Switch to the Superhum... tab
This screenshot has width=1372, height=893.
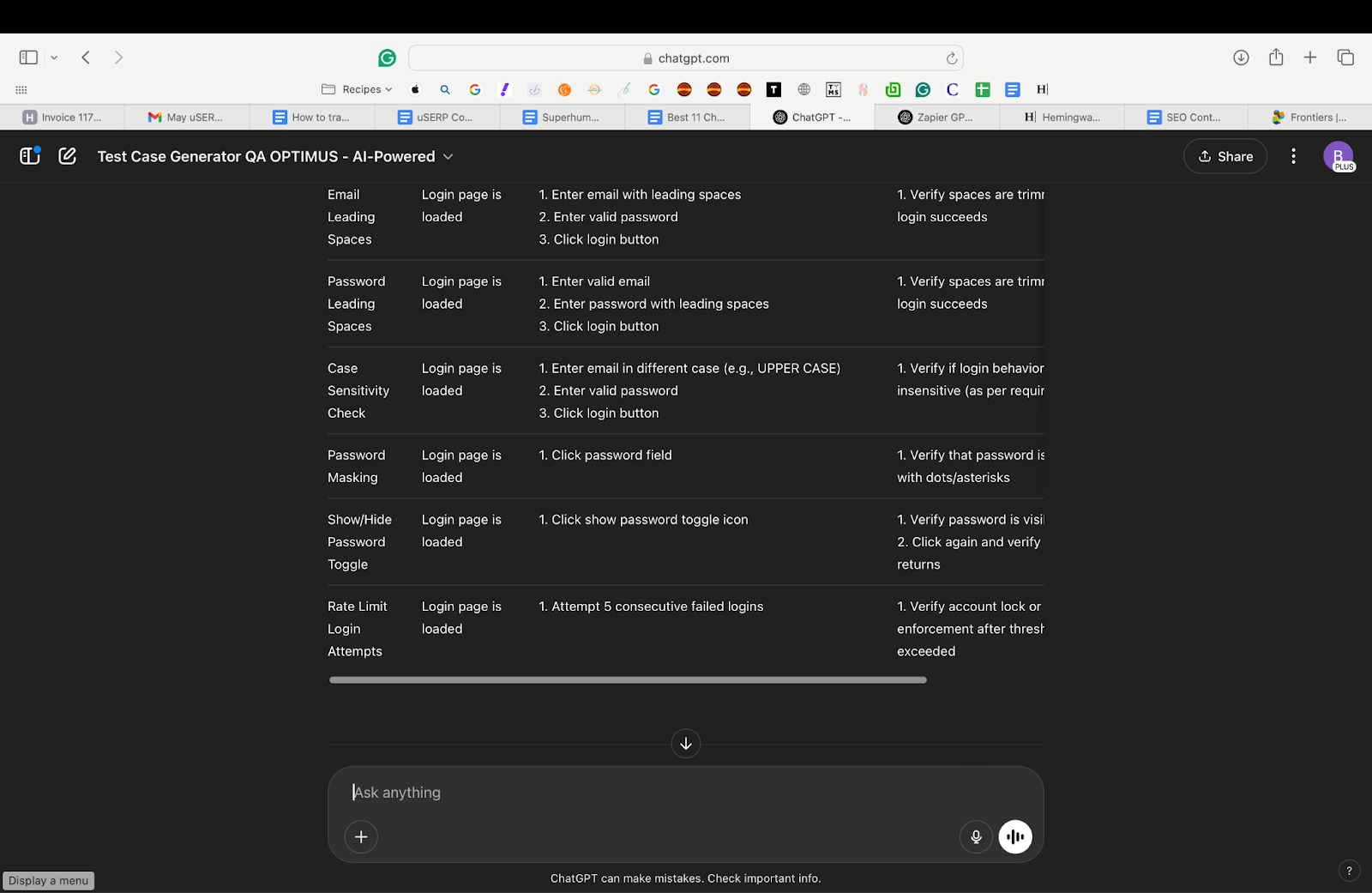point(563,117)
